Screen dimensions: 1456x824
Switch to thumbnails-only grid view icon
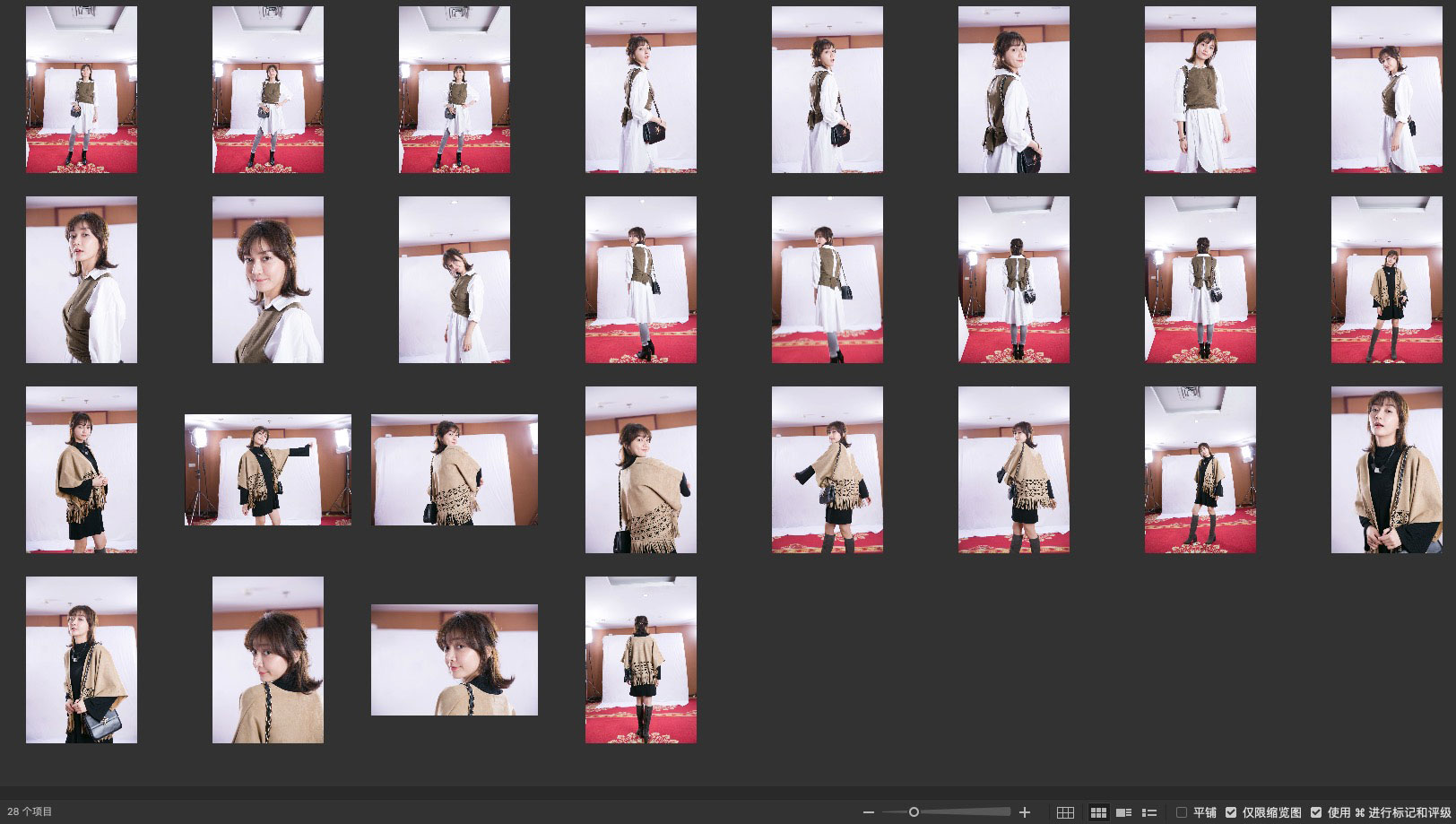(x=1098, y=812)
